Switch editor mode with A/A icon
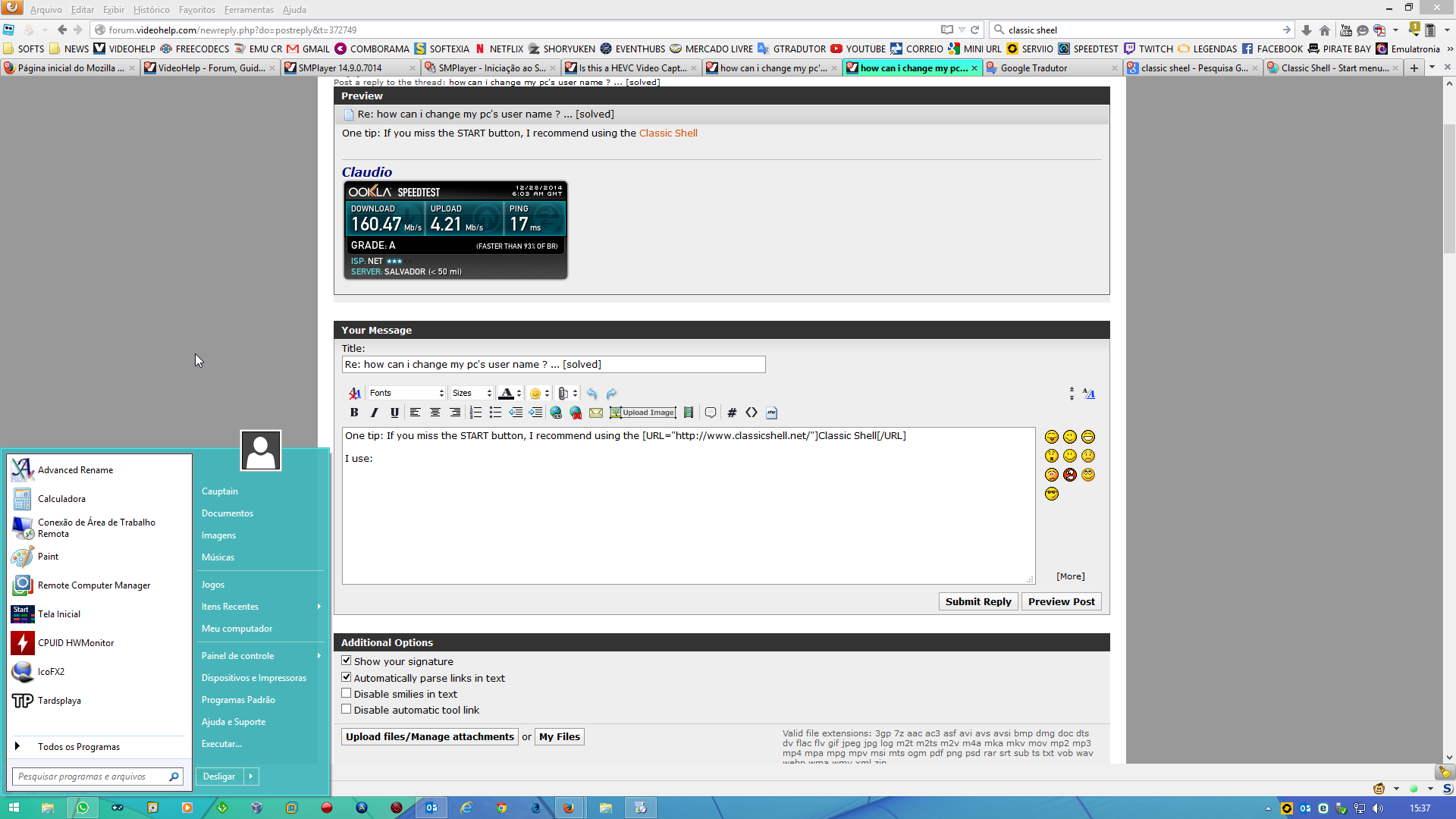 click(1089, 393)
